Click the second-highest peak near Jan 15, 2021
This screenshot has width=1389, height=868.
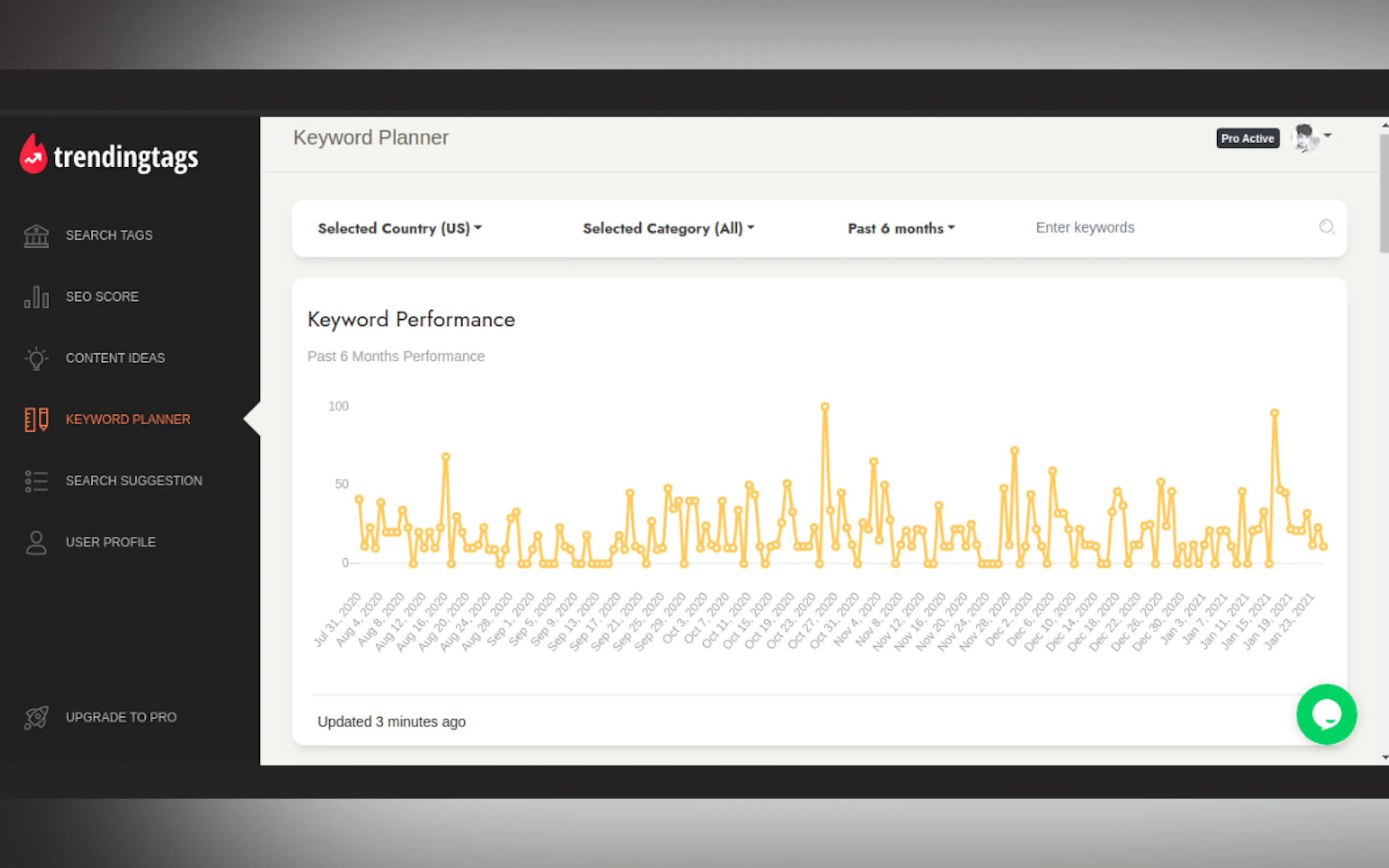(1274, 413)
